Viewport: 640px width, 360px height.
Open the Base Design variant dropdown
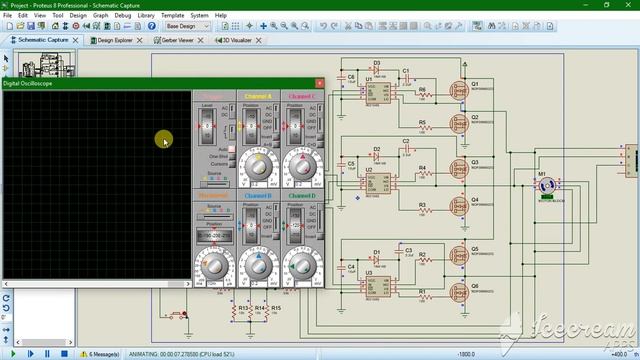tap(187, 26)
